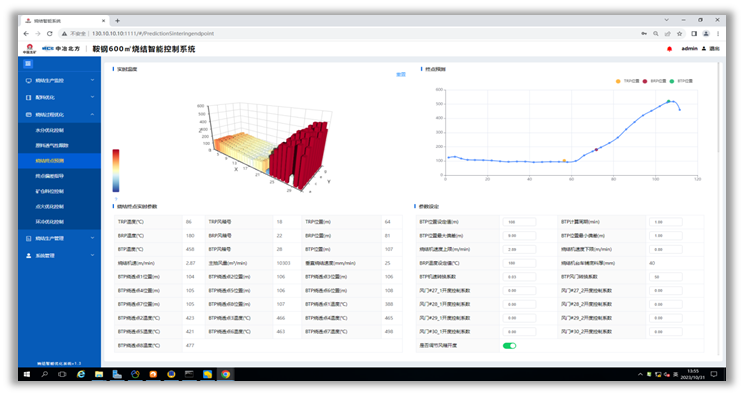
Task: Open the 点火优化控制 submenu page
Action: (x=49, y=206)
